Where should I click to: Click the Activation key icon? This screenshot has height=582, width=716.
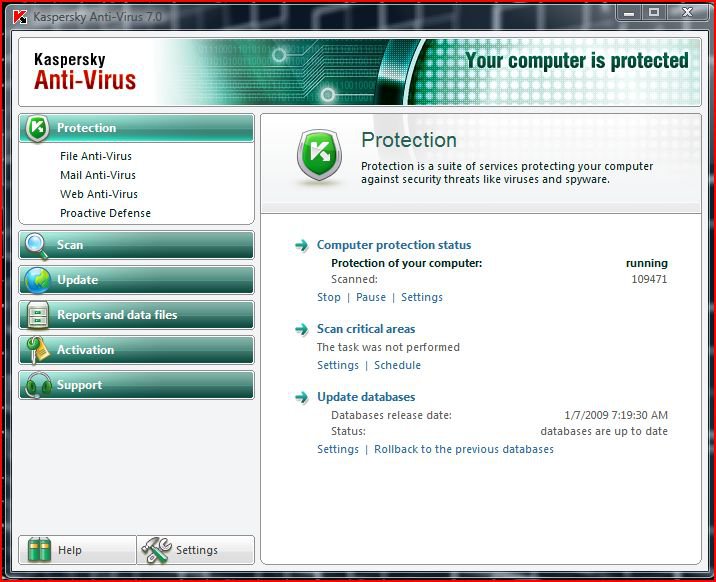point(37,350)
